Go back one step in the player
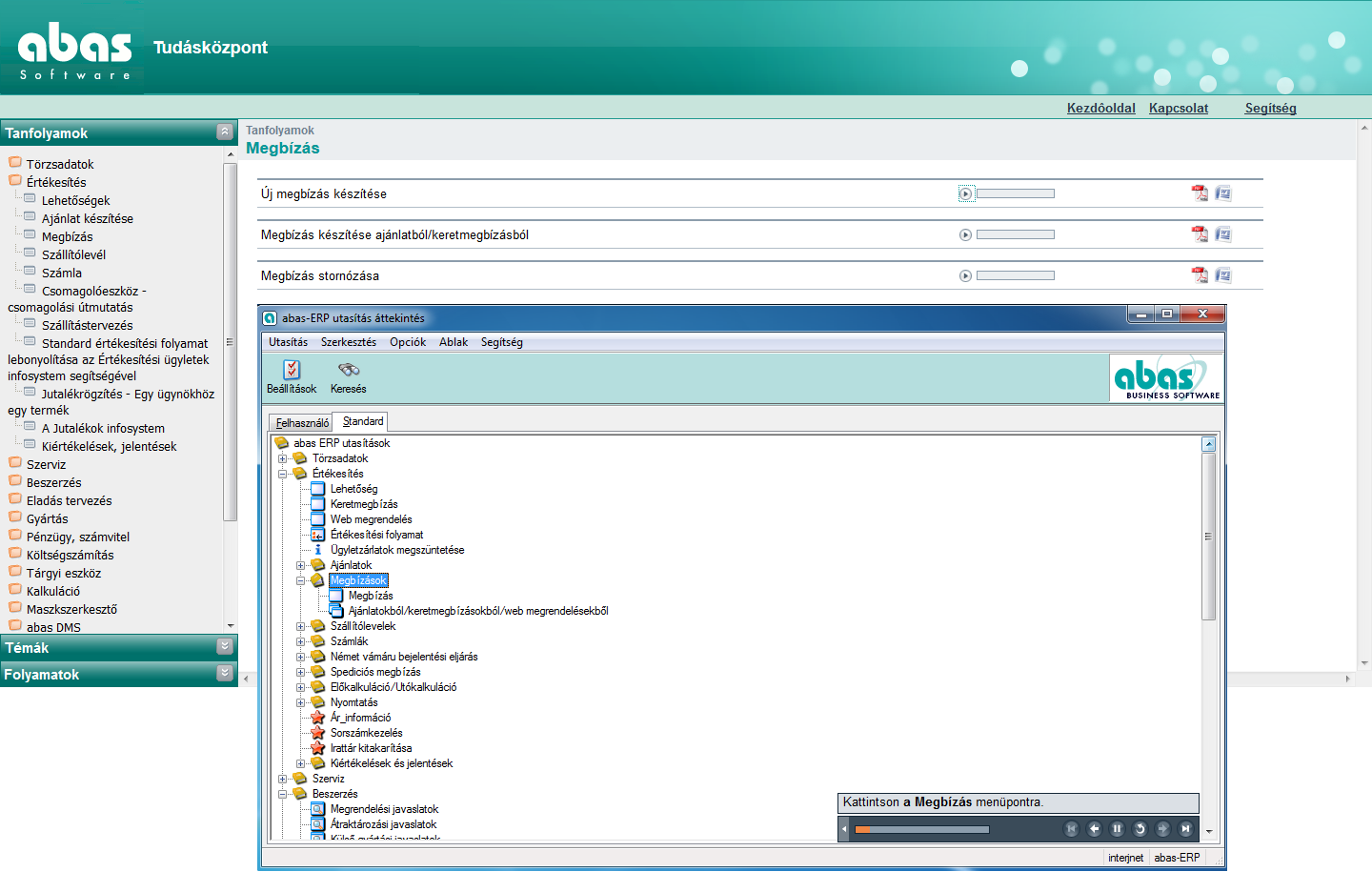1372x872 pixels. coord(1094,829)
